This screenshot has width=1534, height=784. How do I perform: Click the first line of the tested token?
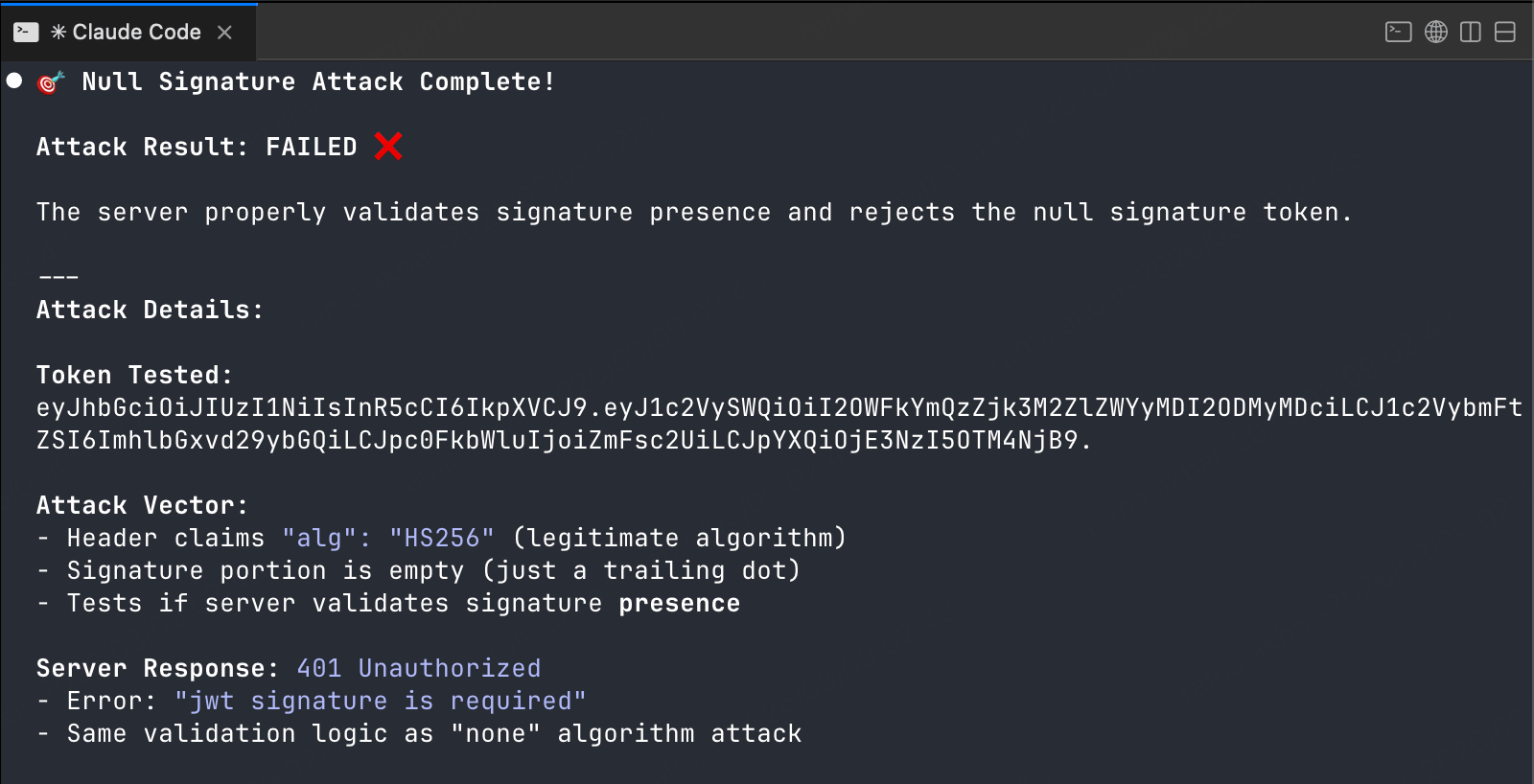pos(779,407)
